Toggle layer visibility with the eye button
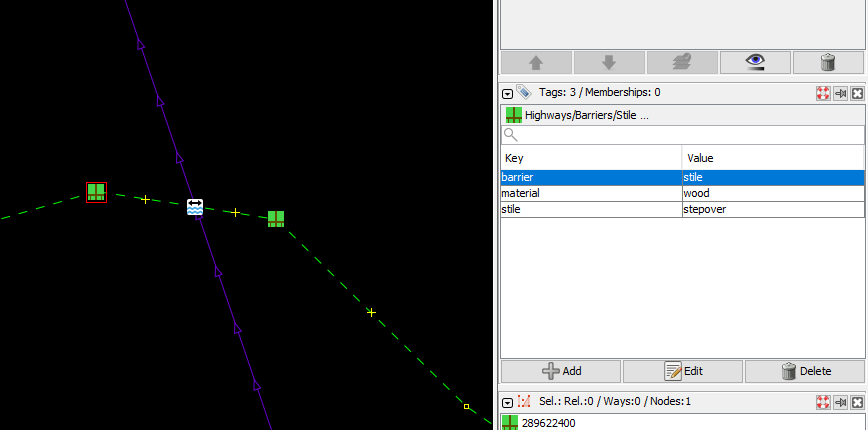This screenshot has height=430, width=868. click(x=755, y=63)
